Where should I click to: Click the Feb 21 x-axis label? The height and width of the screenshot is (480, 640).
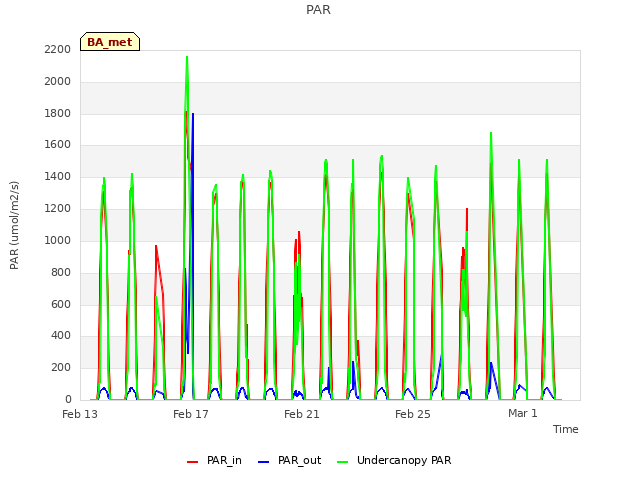point(302,414)
